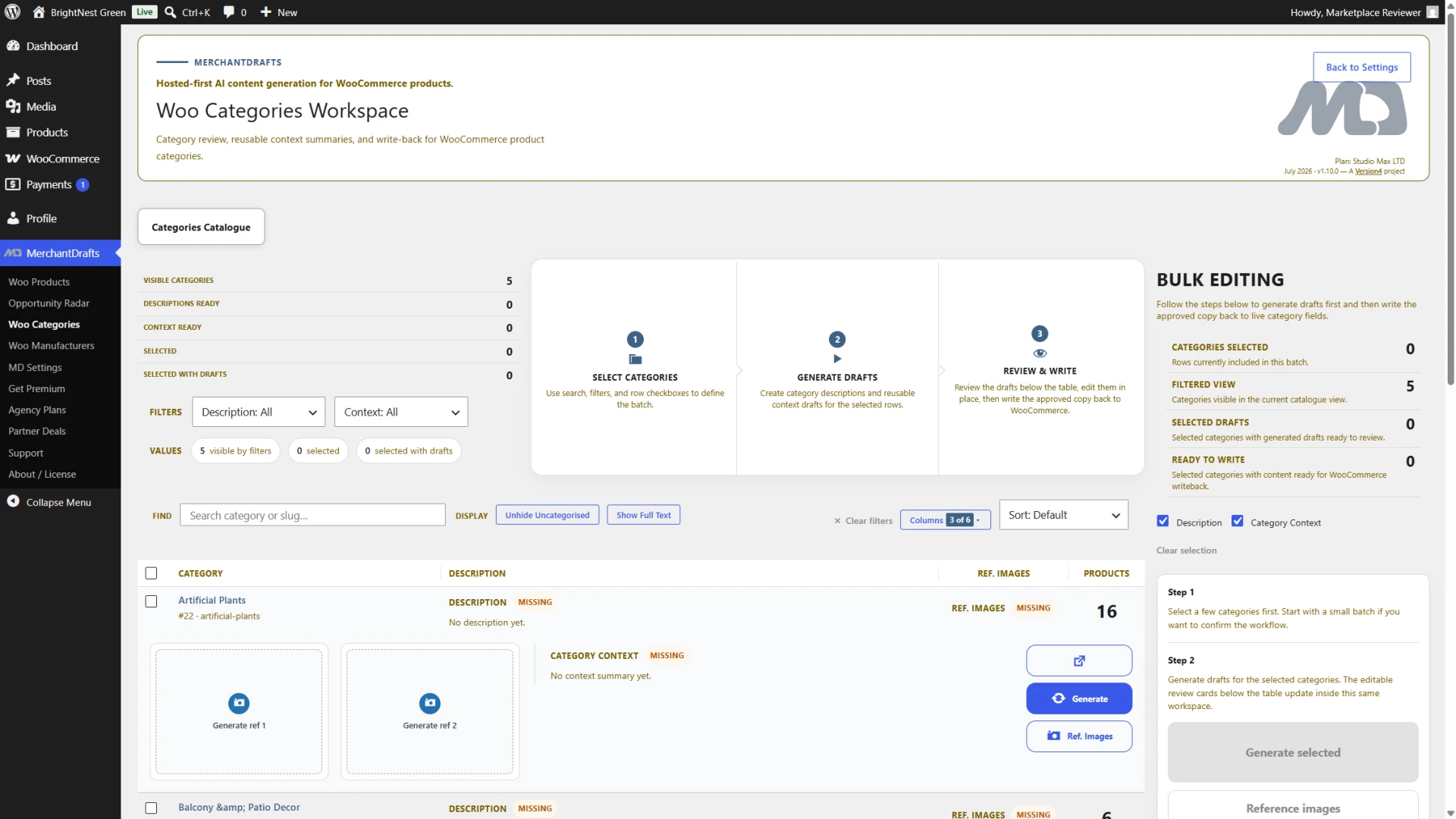Check the Artificial Plants row checkbox
The width and height of the screenshot is (1456, 819).
click(151, 601)
